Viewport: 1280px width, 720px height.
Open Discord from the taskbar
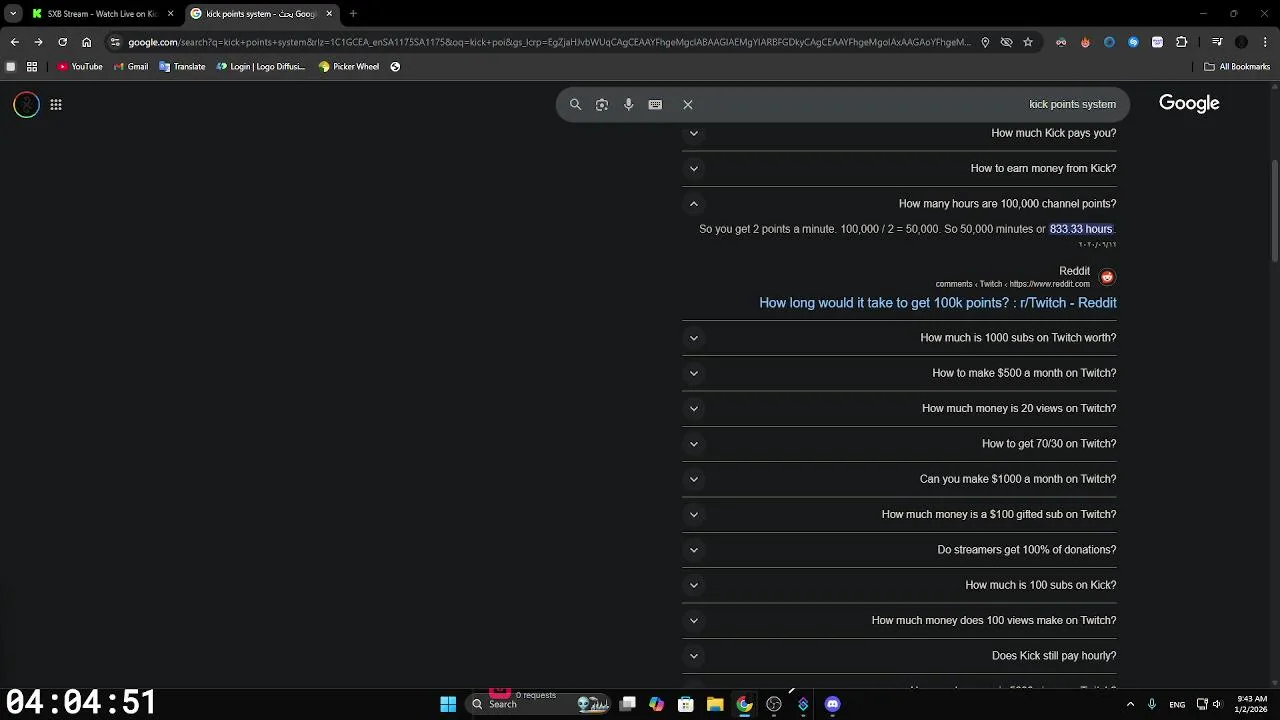point(832,704)
